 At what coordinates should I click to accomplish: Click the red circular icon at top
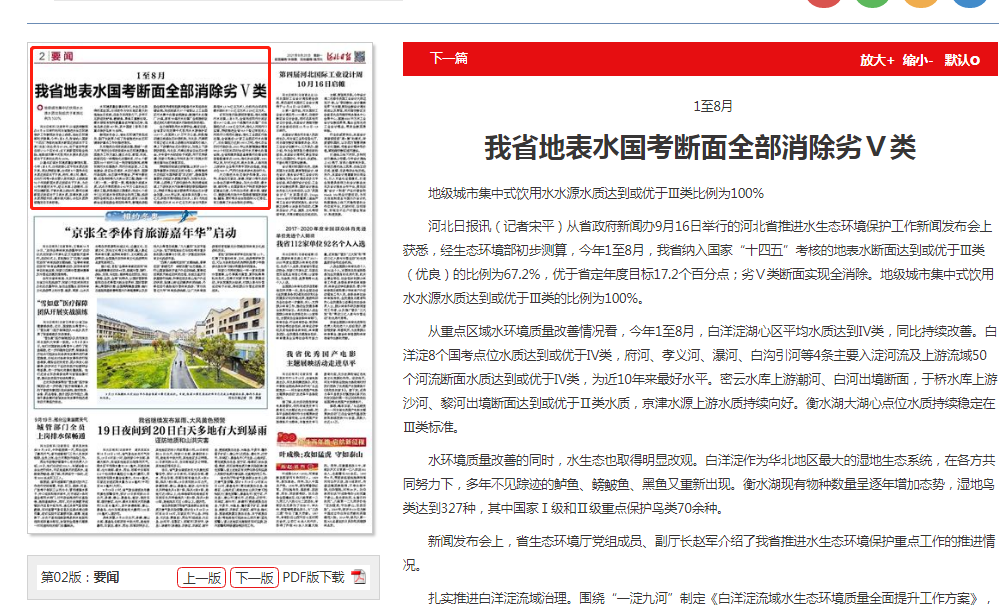click(x=823, y=3)
